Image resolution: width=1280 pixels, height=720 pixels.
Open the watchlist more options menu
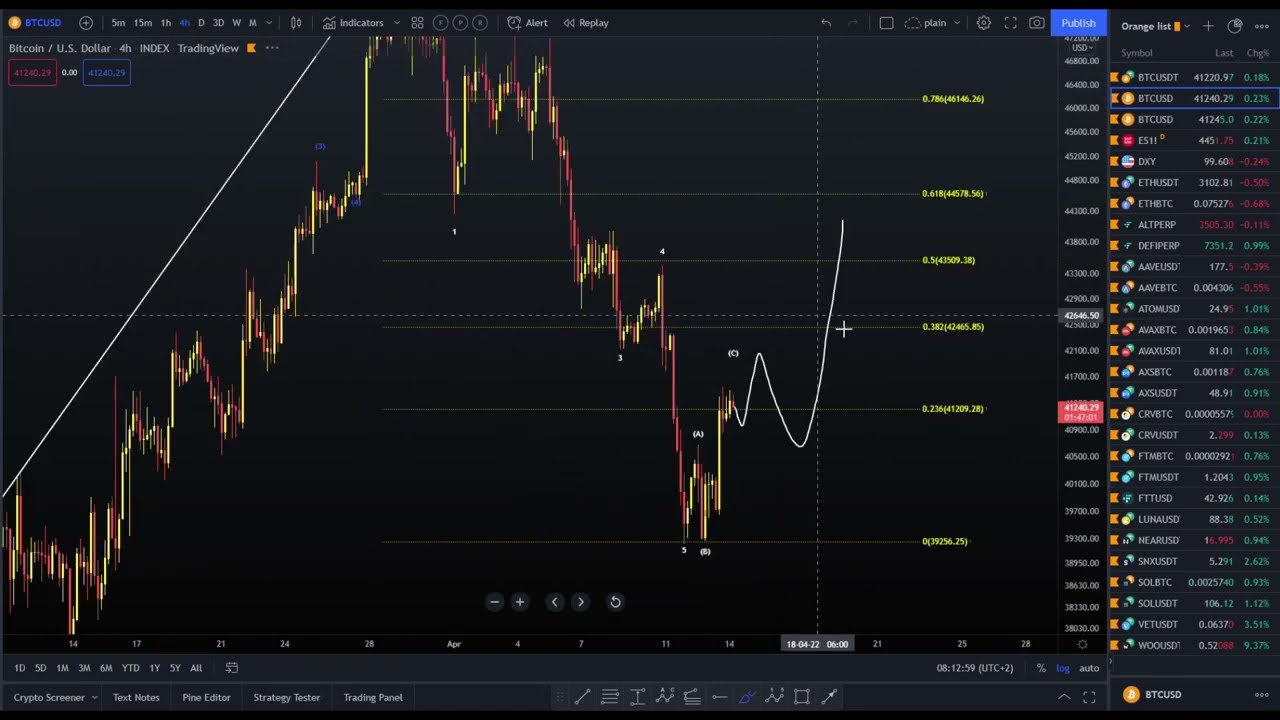(1262, 26)
